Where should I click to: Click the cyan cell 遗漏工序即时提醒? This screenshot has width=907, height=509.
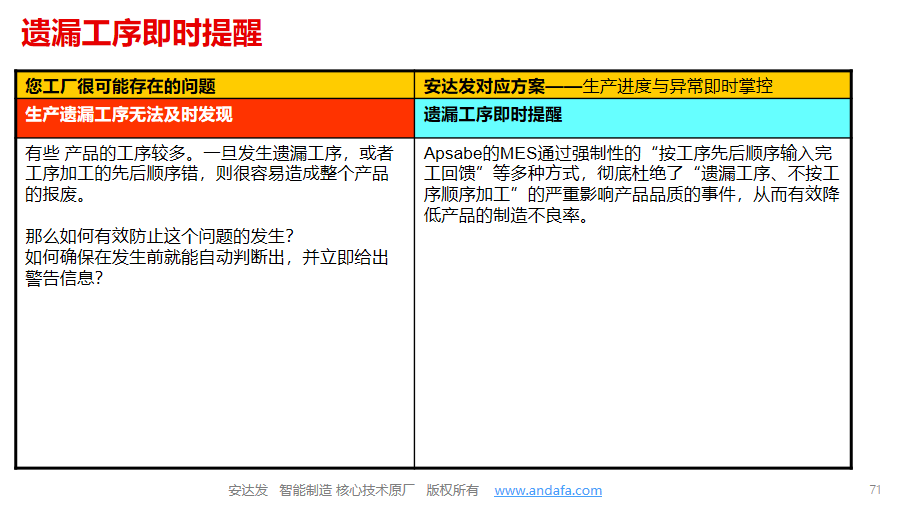(633, 118)
